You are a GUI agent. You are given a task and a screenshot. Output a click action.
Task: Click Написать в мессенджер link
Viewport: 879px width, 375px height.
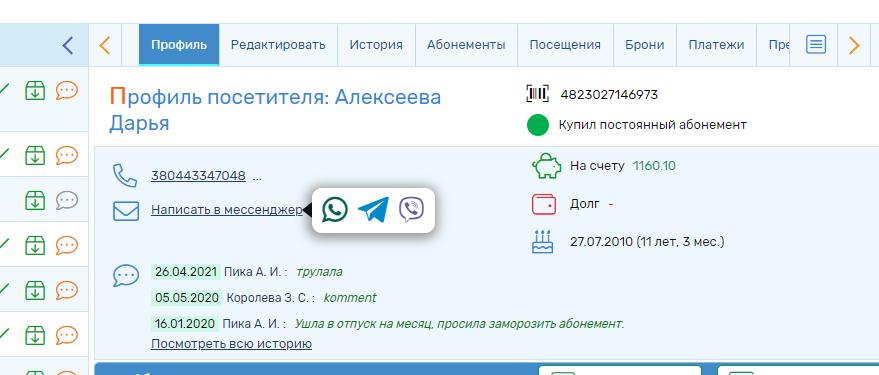tap(226, 210)
